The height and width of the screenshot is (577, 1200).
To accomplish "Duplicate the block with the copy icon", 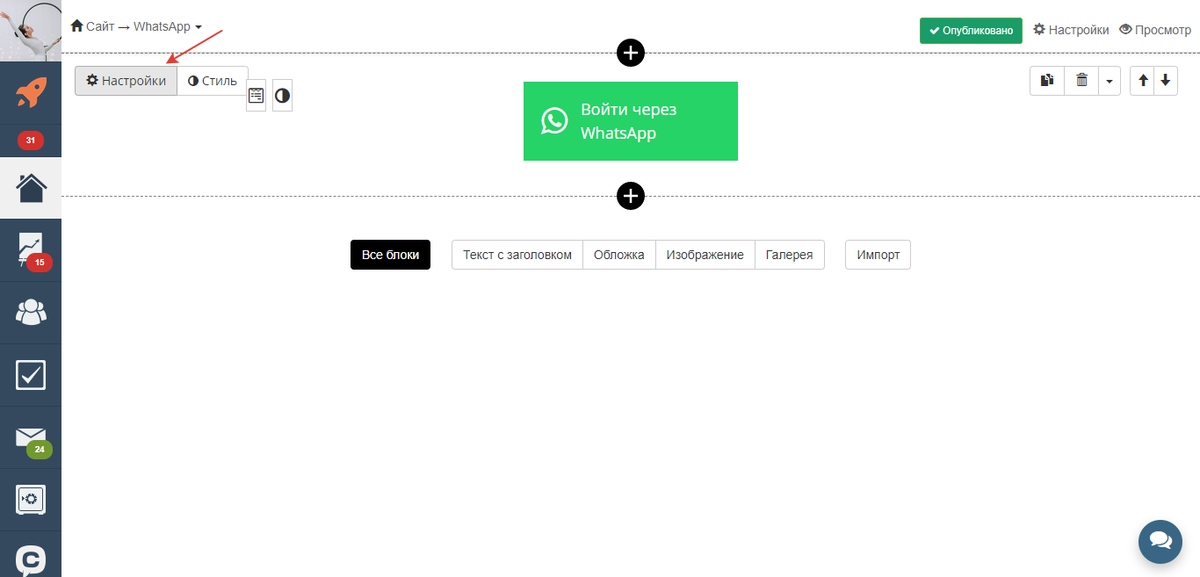I will click(1047, 81).
